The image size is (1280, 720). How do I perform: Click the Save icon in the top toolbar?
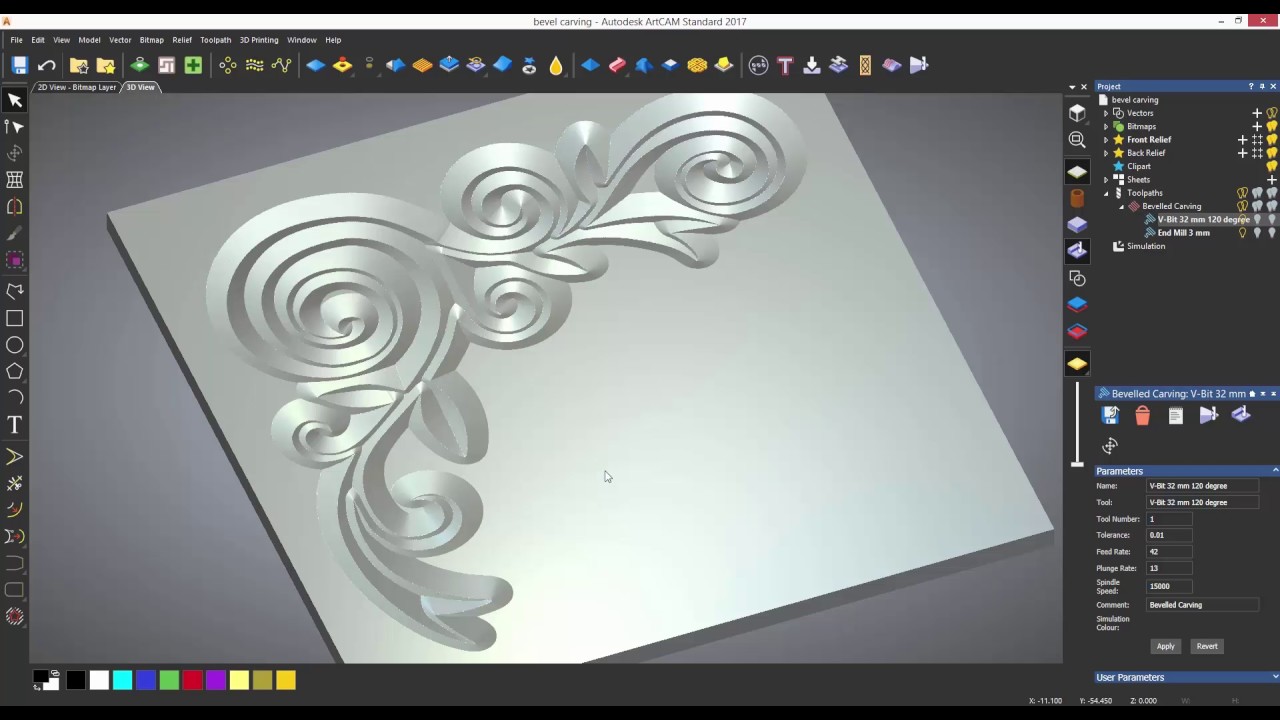click(19, 65)
